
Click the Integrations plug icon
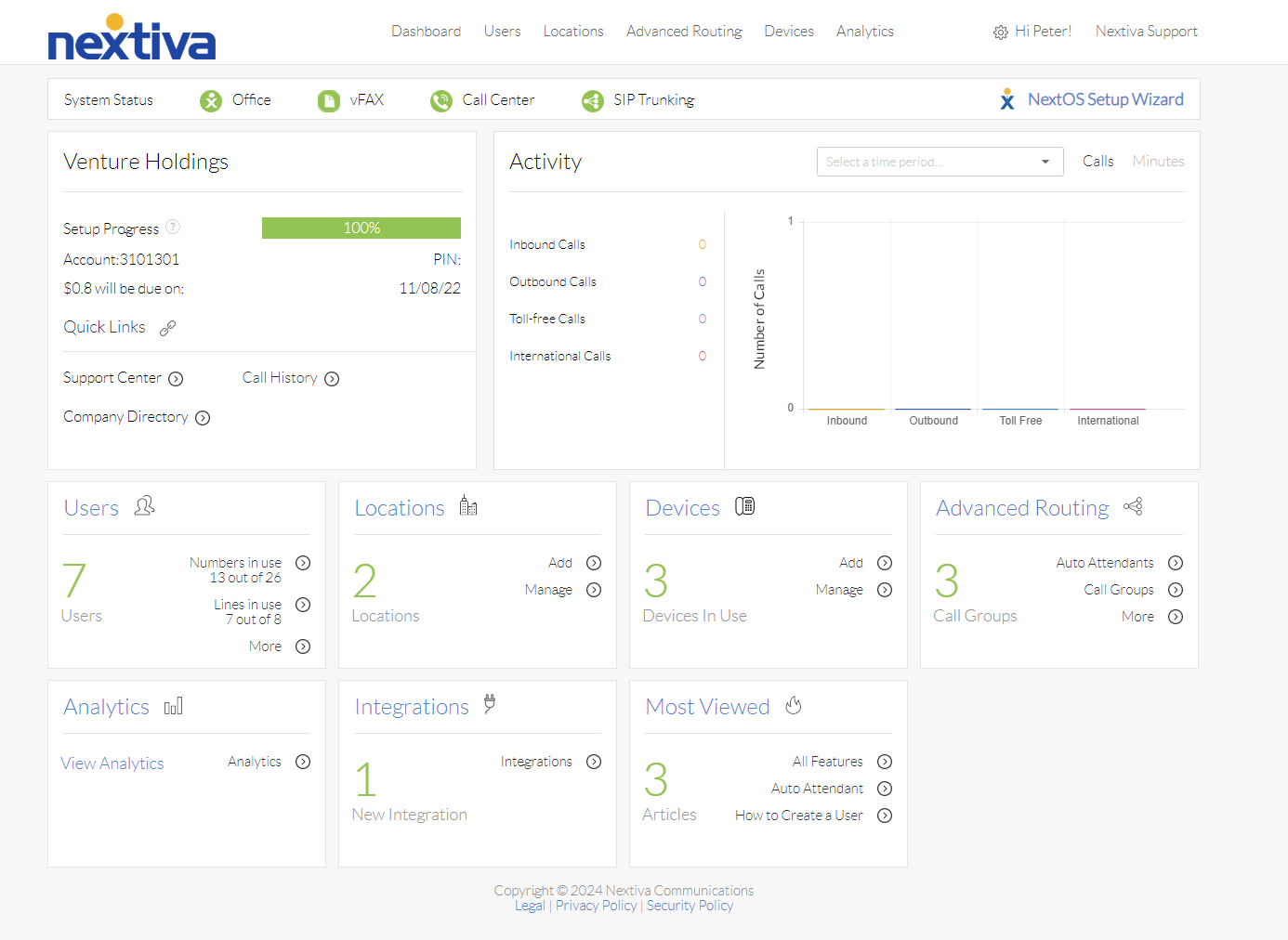tap(490, 704)
